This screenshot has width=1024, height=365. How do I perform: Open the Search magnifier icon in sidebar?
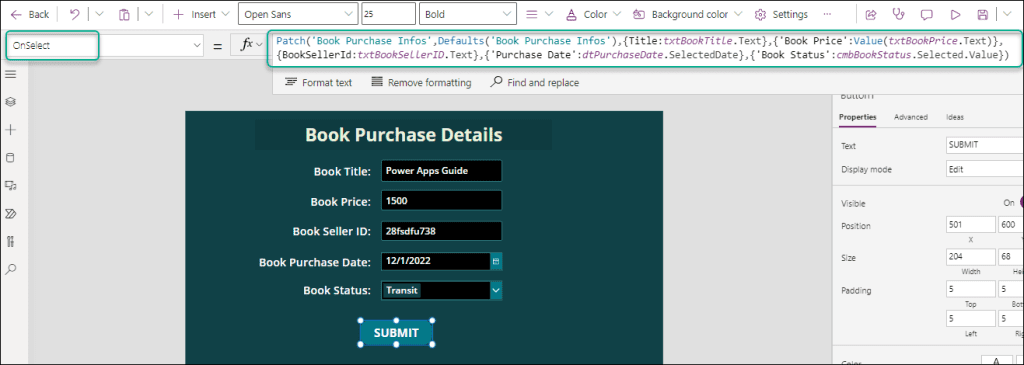pyautogui.click(x=10, y=269)
